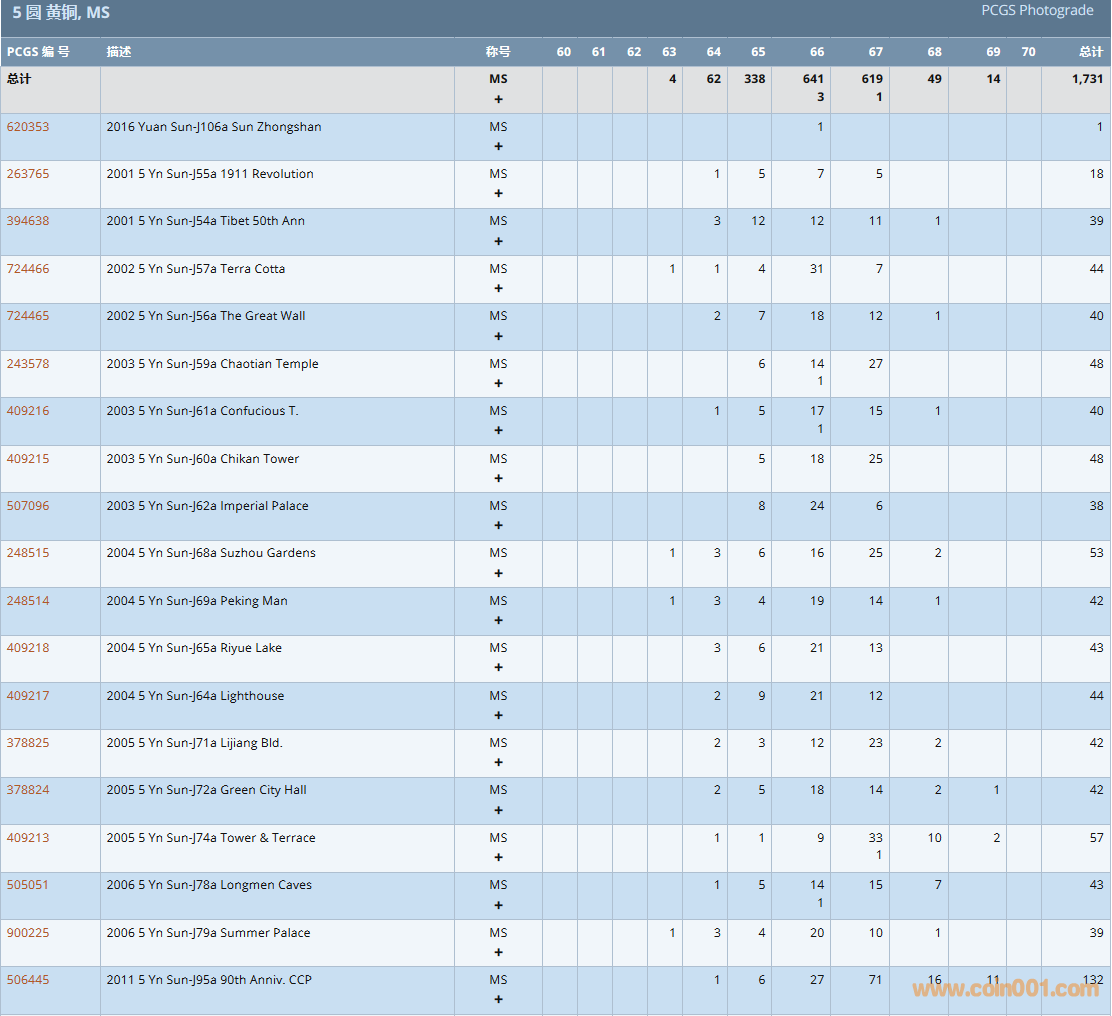Click the 描述 column header
Image resolution: width=1112 pixels, height=1016 pixels.
[119, 52]
